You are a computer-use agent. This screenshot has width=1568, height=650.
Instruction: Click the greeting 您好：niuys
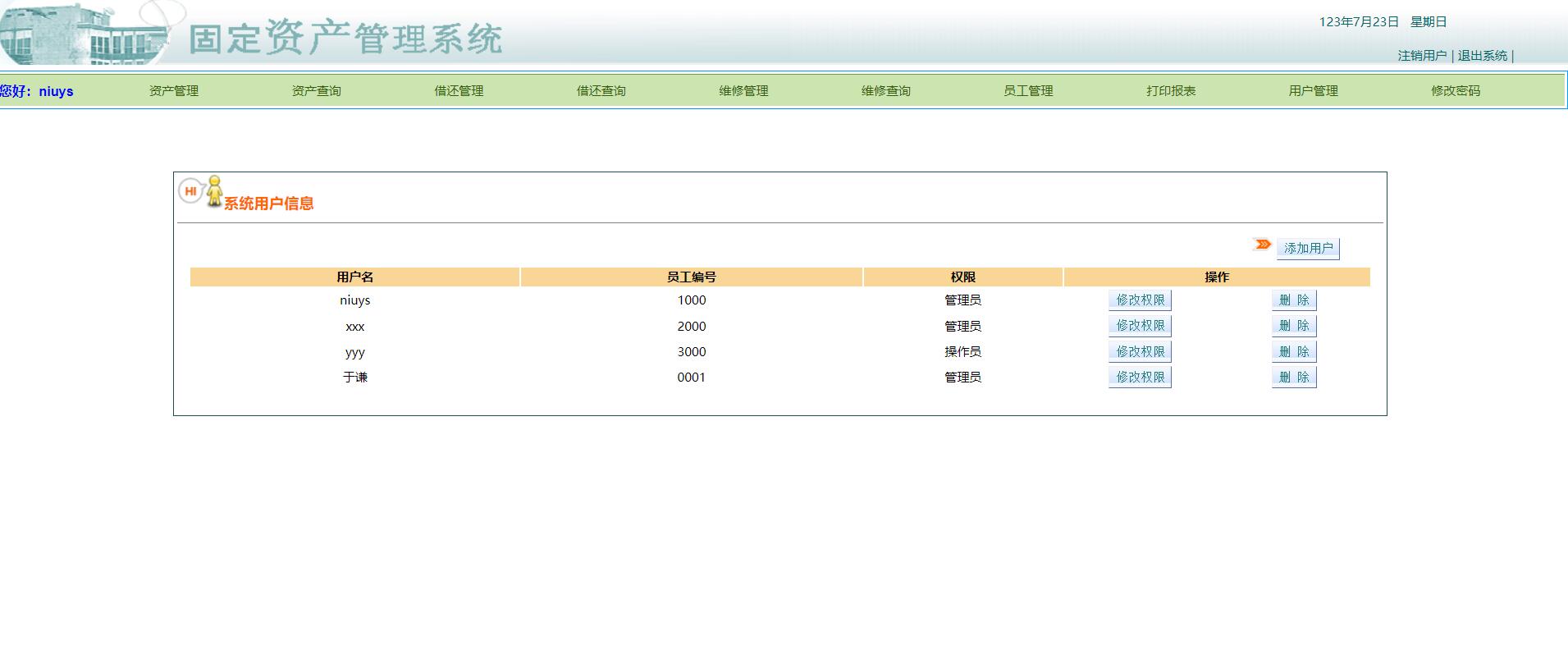coord(37,91)
